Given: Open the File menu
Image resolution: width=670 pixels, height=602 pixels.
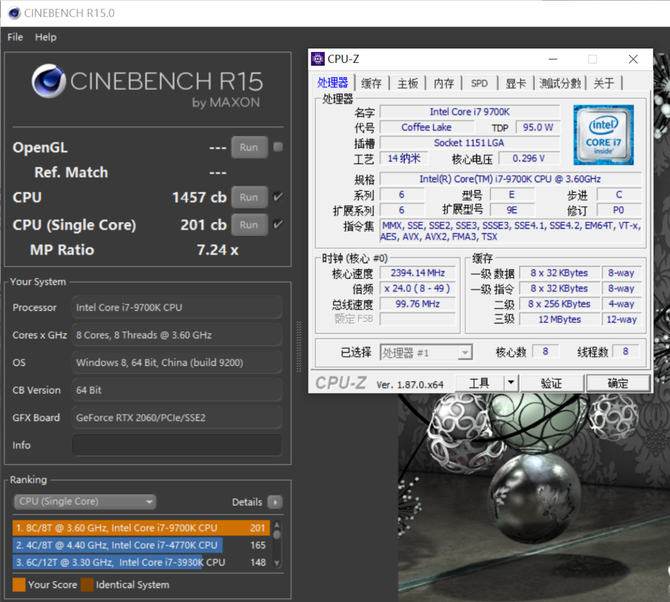Looking at the screenshot, I should click(15, 37).
